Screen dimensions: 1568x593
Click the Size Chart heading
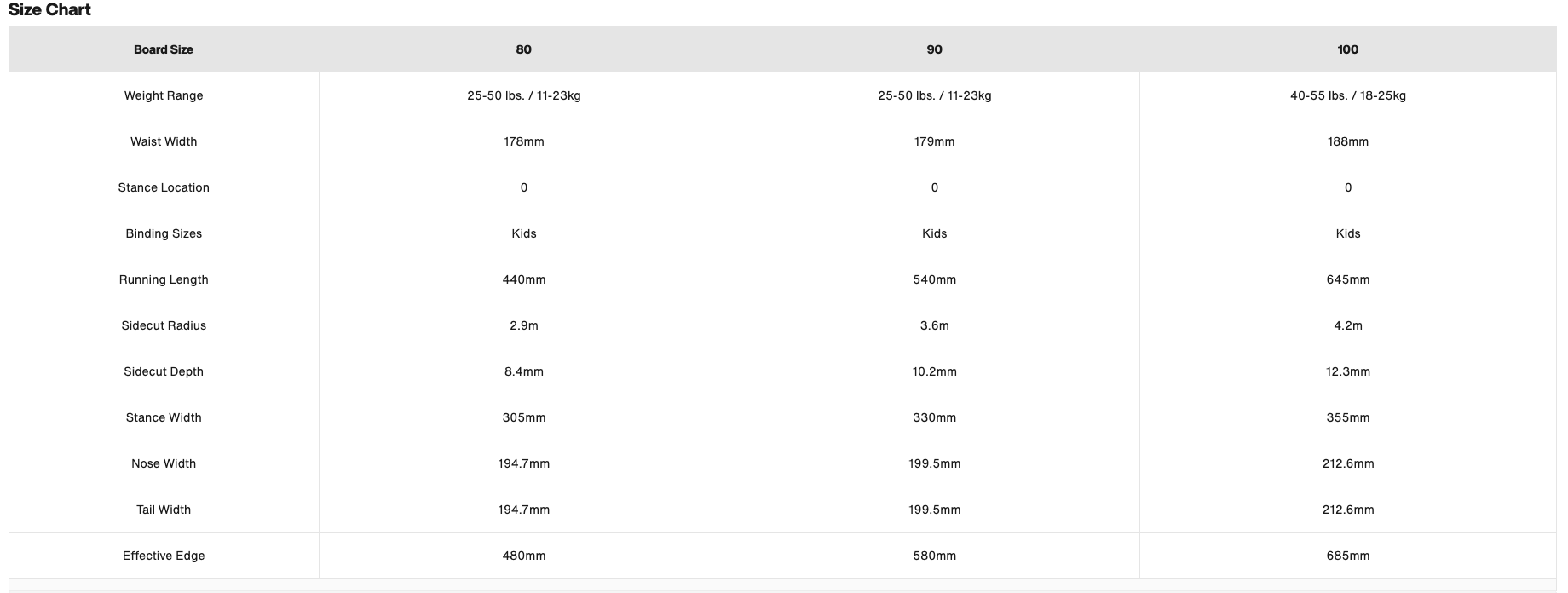(49, 10)
